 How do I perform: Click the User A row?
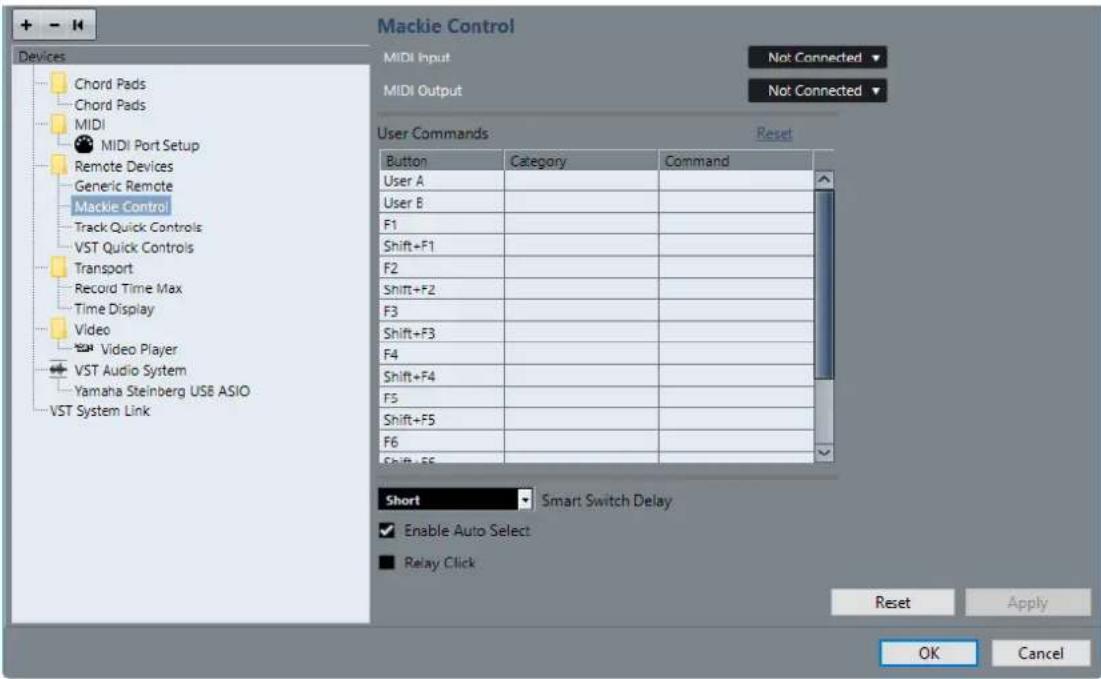click(597, 181)
